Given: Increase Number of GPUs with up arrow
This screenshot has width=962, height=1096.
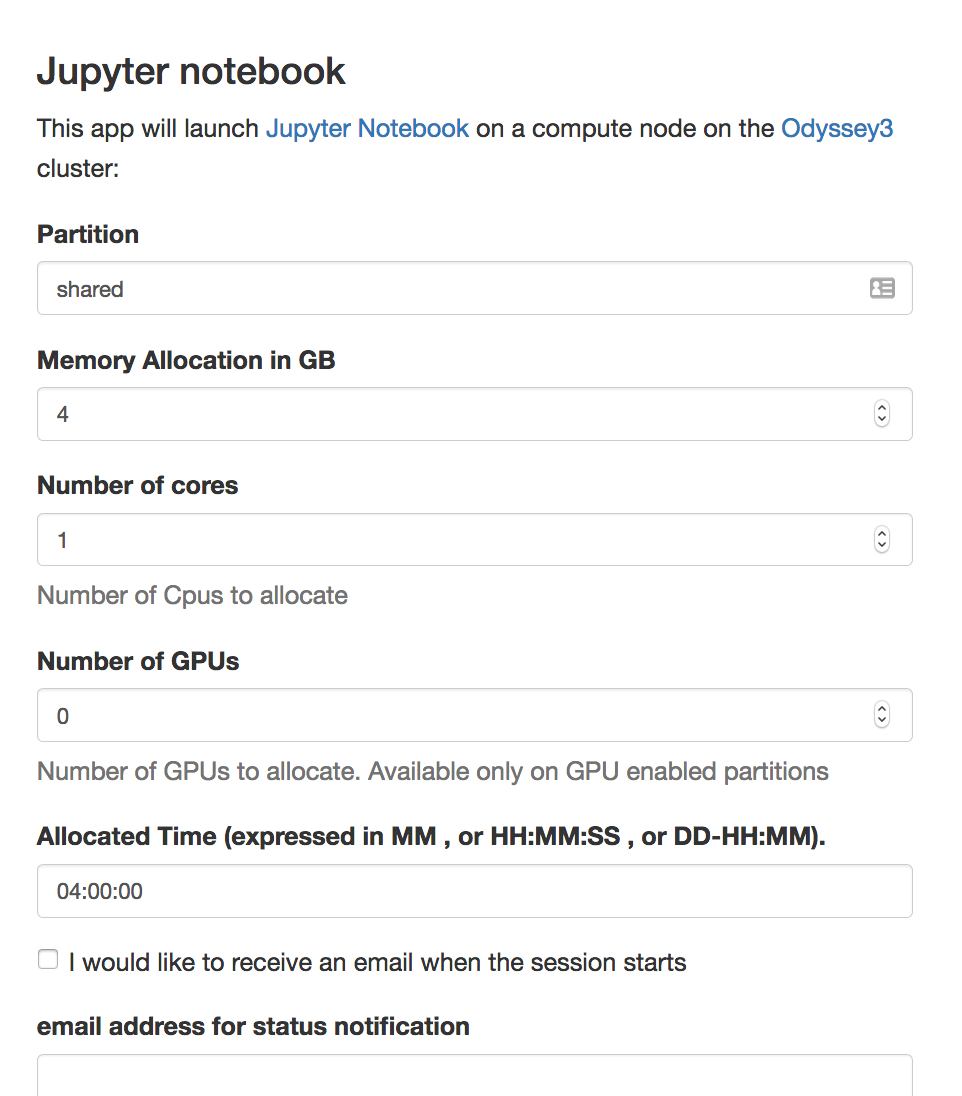Looking at the screenshot, I should pos(882,709).
